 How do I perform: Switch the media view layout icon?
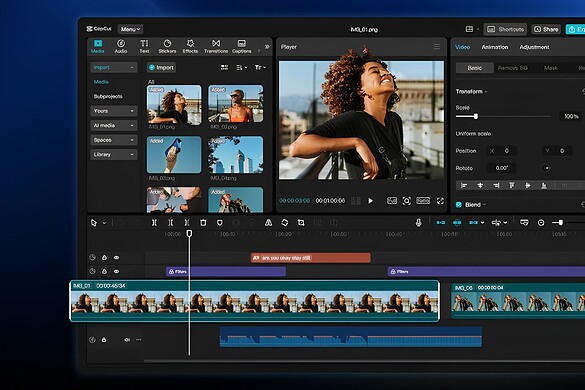224,67
